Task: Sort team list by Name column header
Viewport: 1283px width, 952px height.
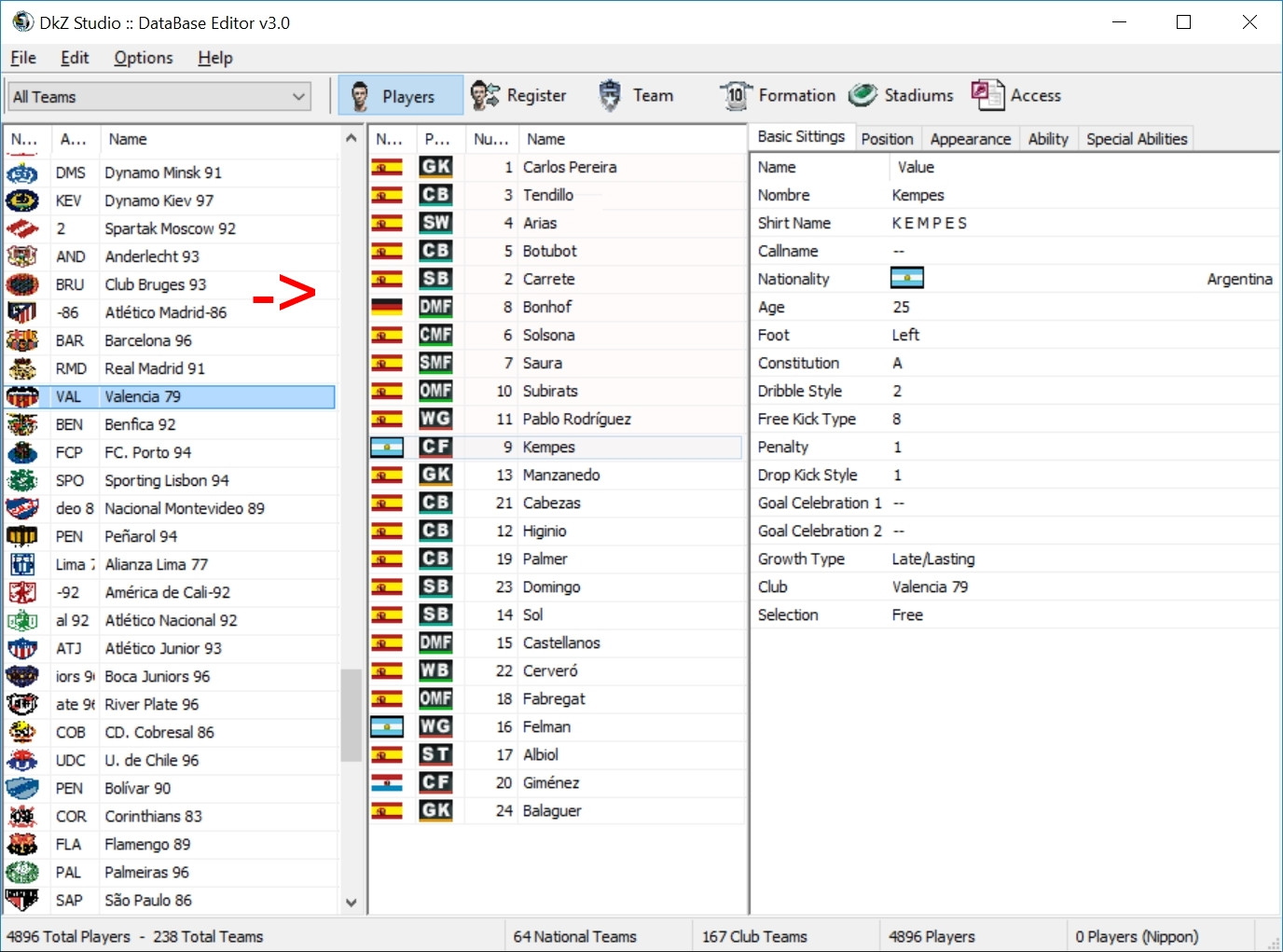Action: point(219,139)
